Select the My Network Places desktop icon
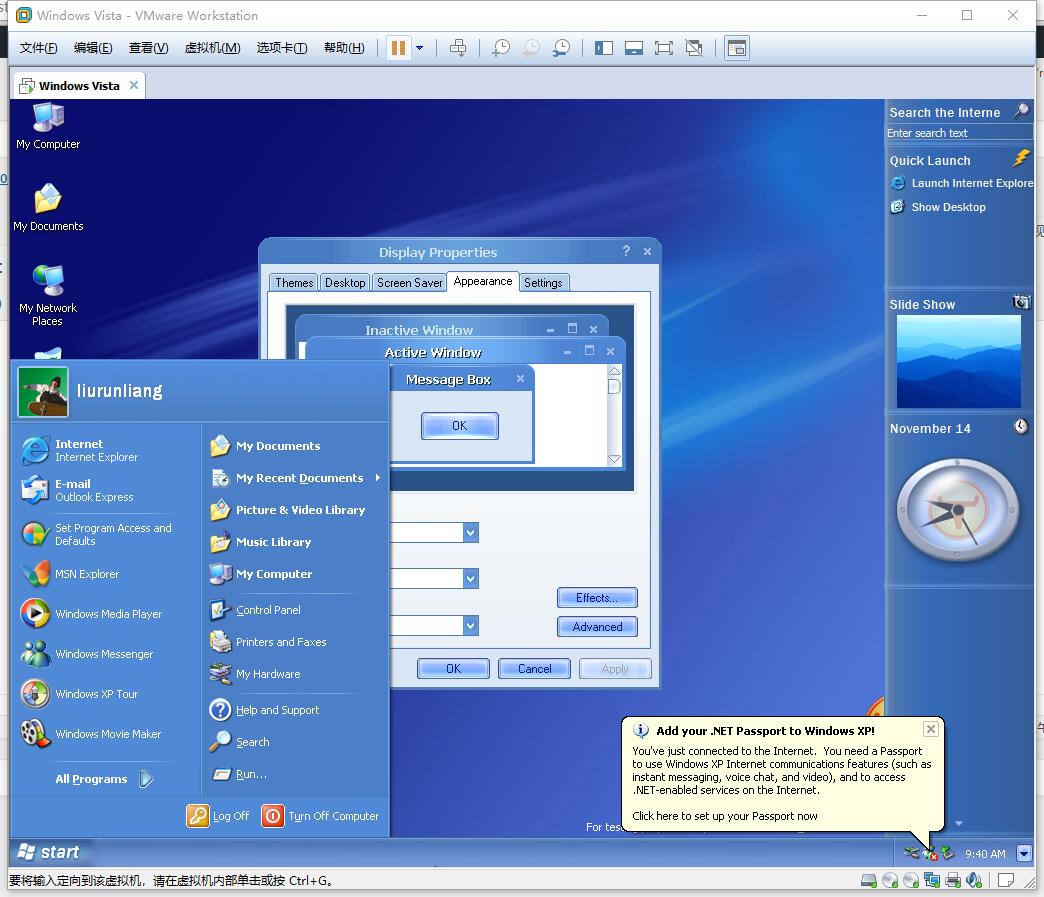This screenshot has width=1044, height=897. click(48, 295)
